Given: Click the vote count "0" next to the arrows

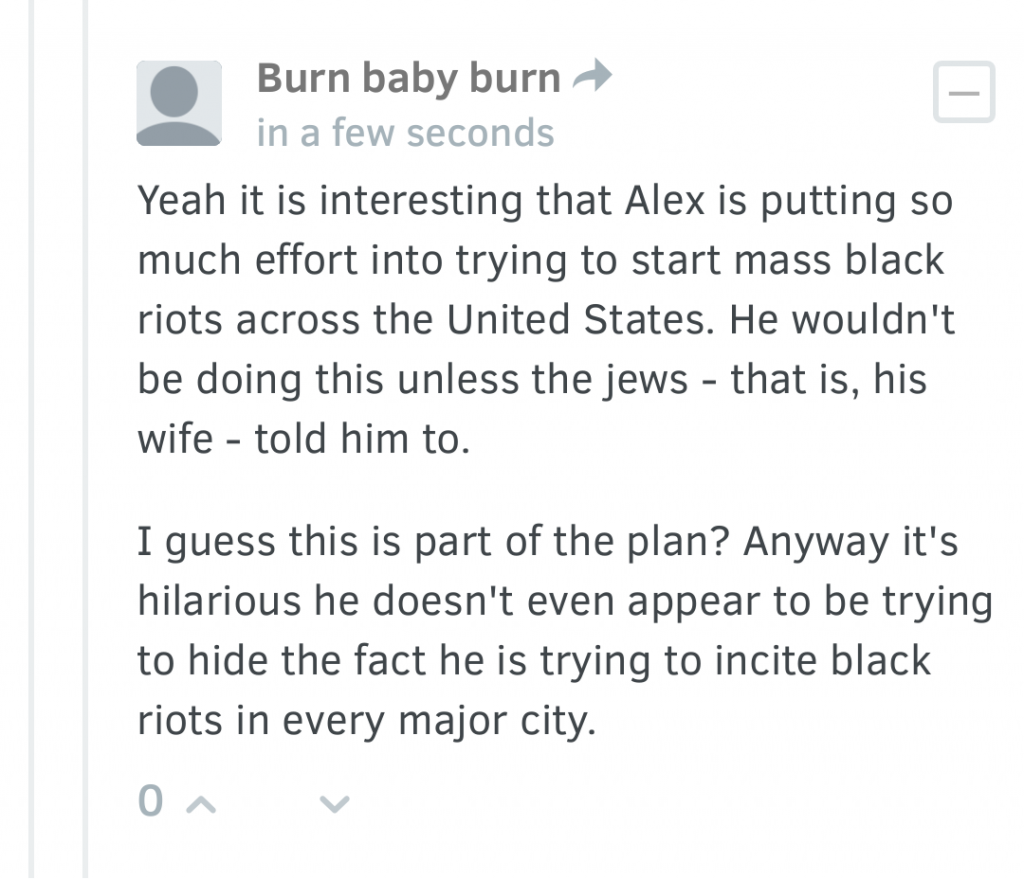Looking at the screenshot, I should (150, 800).
